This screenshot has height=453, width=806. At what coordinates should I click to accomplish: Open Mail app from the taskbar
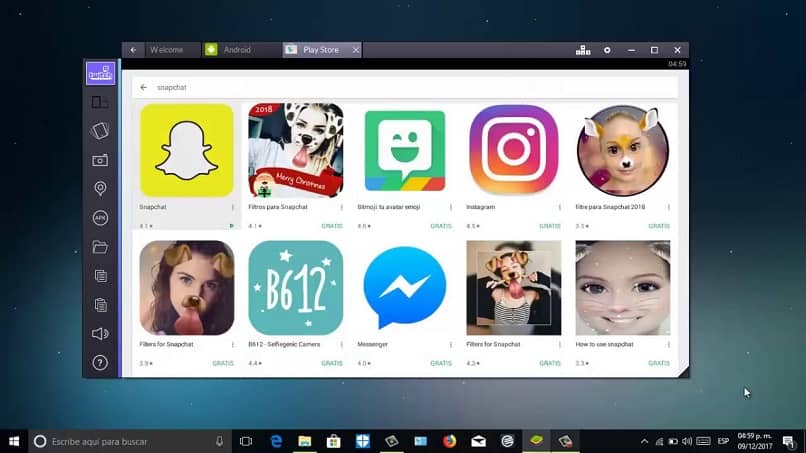[x=479, y=441]
